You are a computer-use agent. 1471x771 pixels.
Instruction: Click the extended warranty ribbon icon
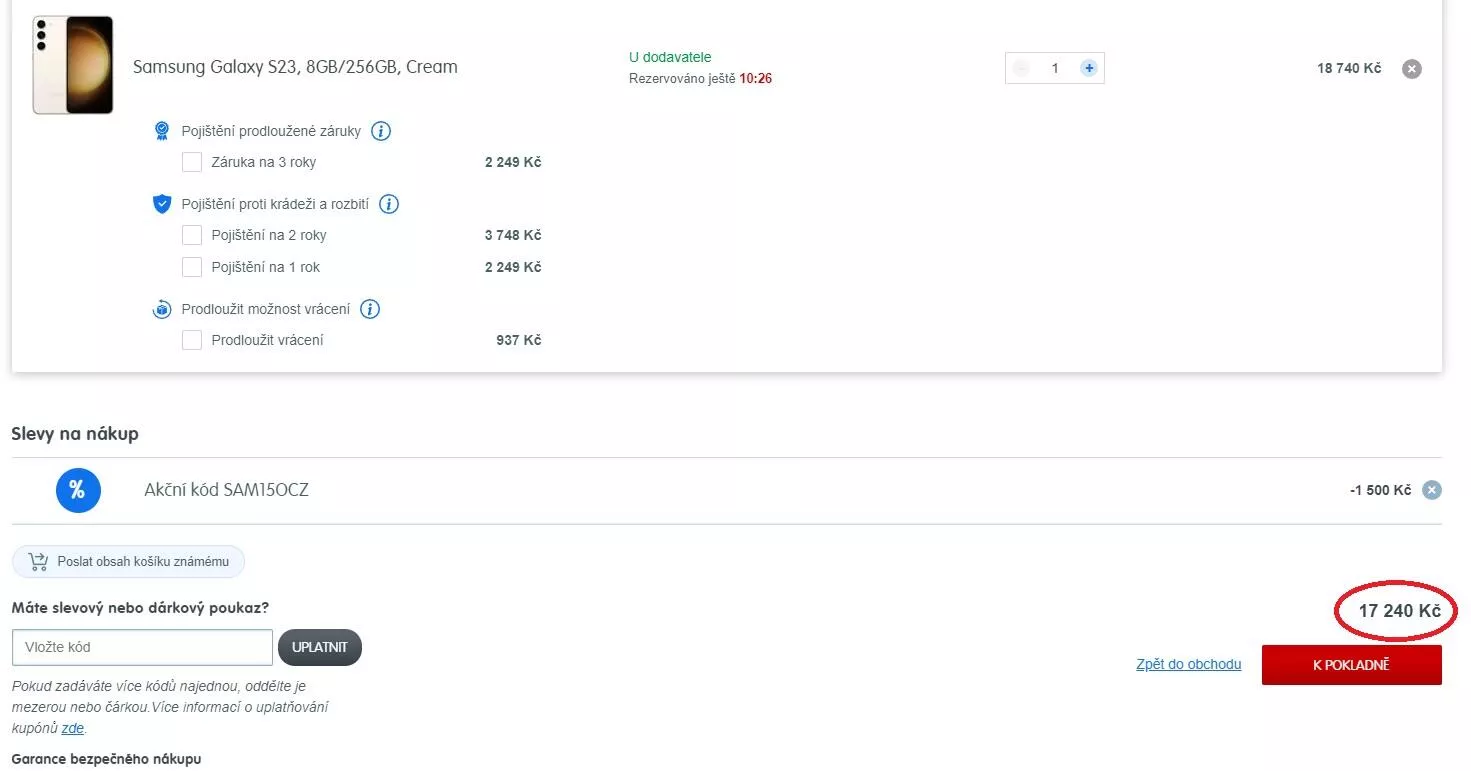(162, 131)
